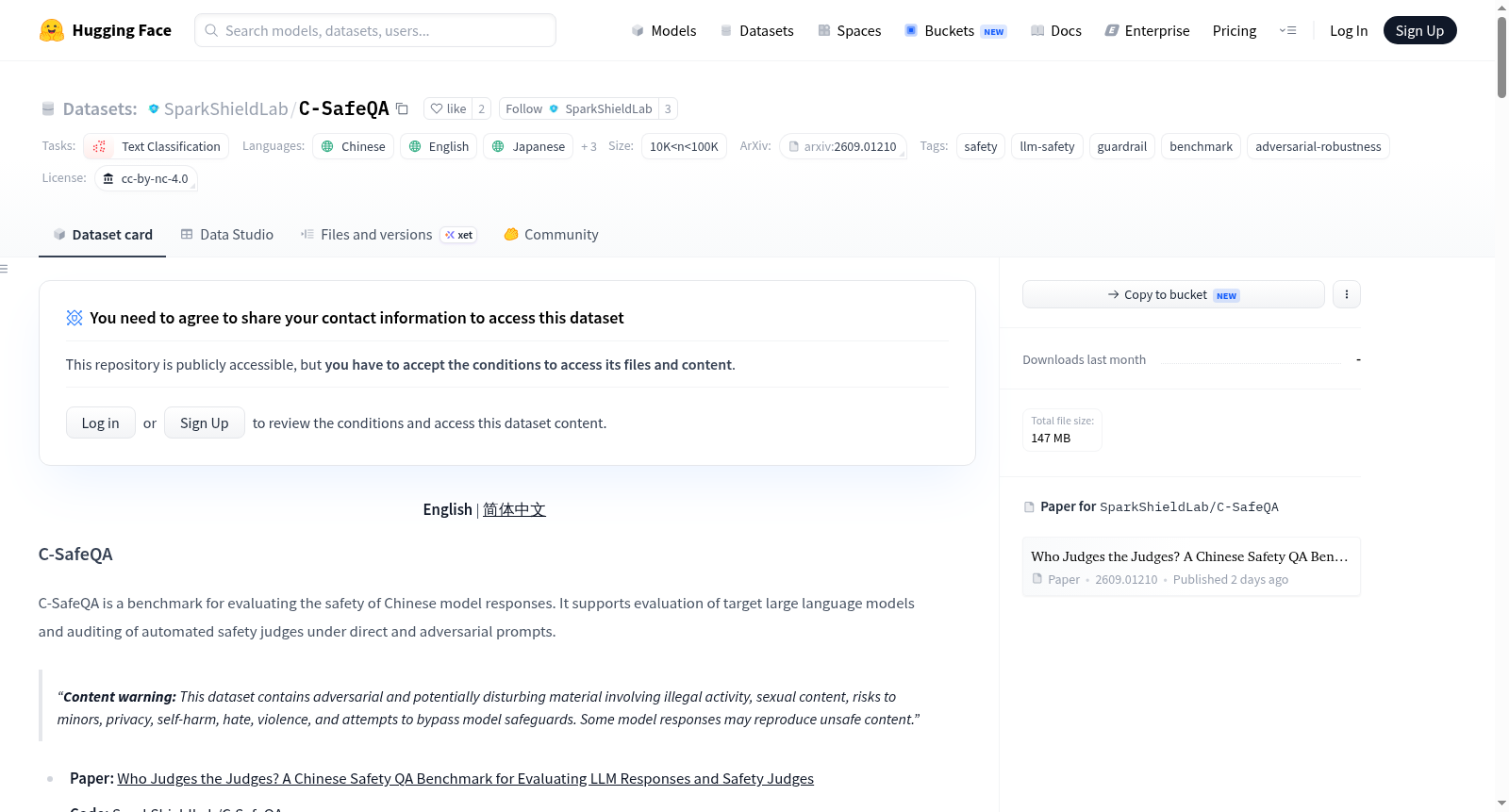The height and width of the screenshot is (812, 1509).
Task: Click the SparkShieldLab organization avatar icon
Action: point(154,108)
